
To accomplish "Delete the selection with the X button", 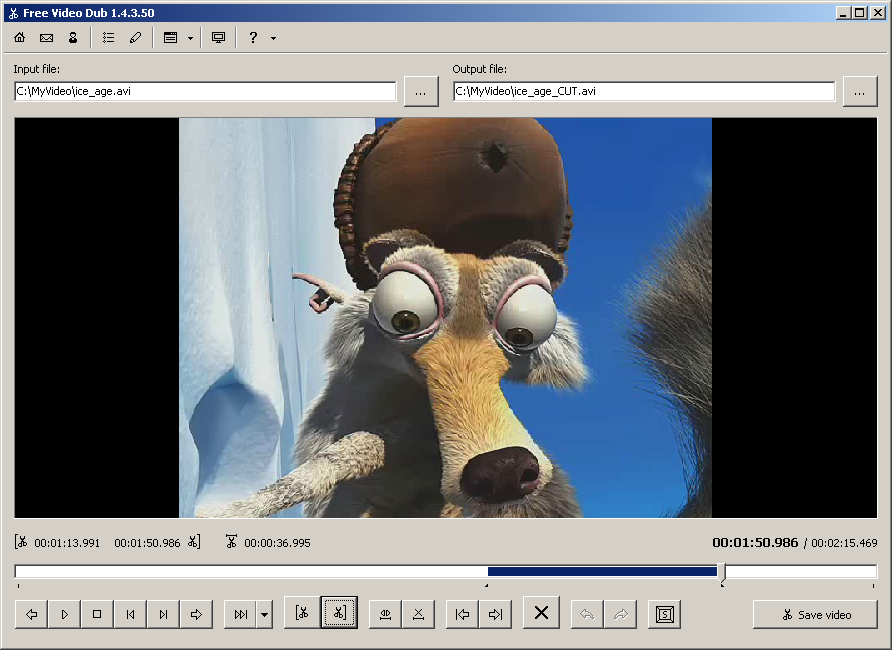I will point(541,614).
